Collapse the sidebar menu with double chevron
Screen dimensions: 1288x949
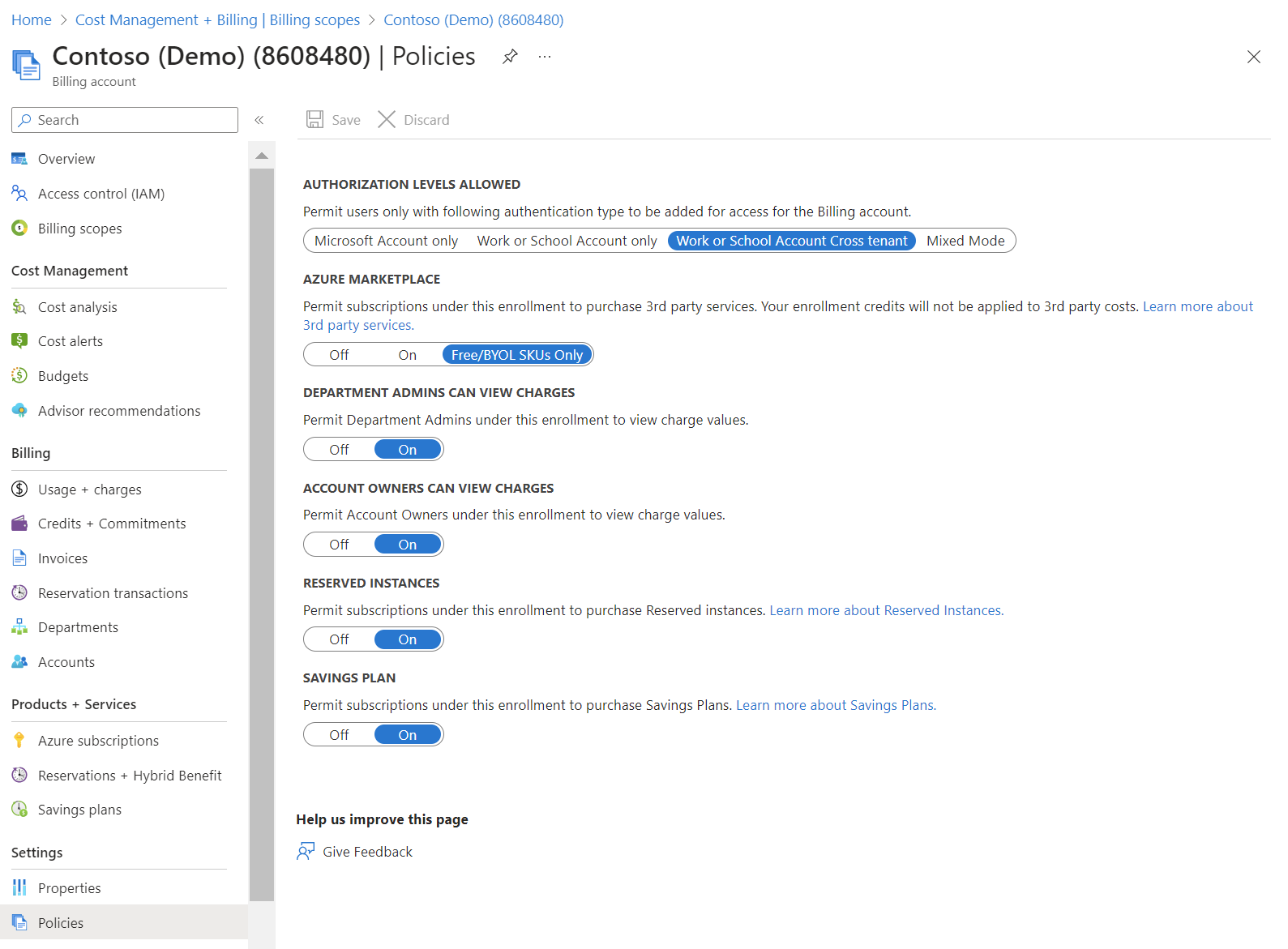point(259,120)
